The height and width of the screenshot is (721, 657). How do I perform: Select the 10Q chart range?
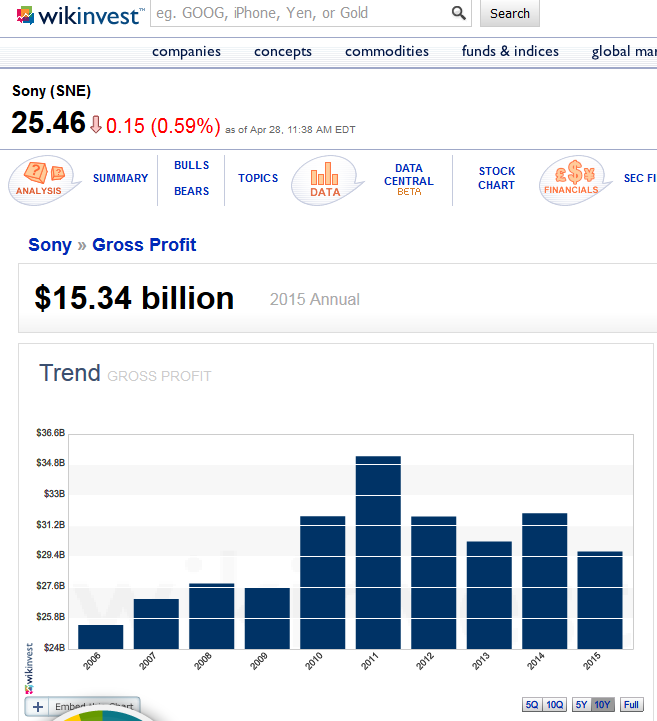[x=555, y=705]
